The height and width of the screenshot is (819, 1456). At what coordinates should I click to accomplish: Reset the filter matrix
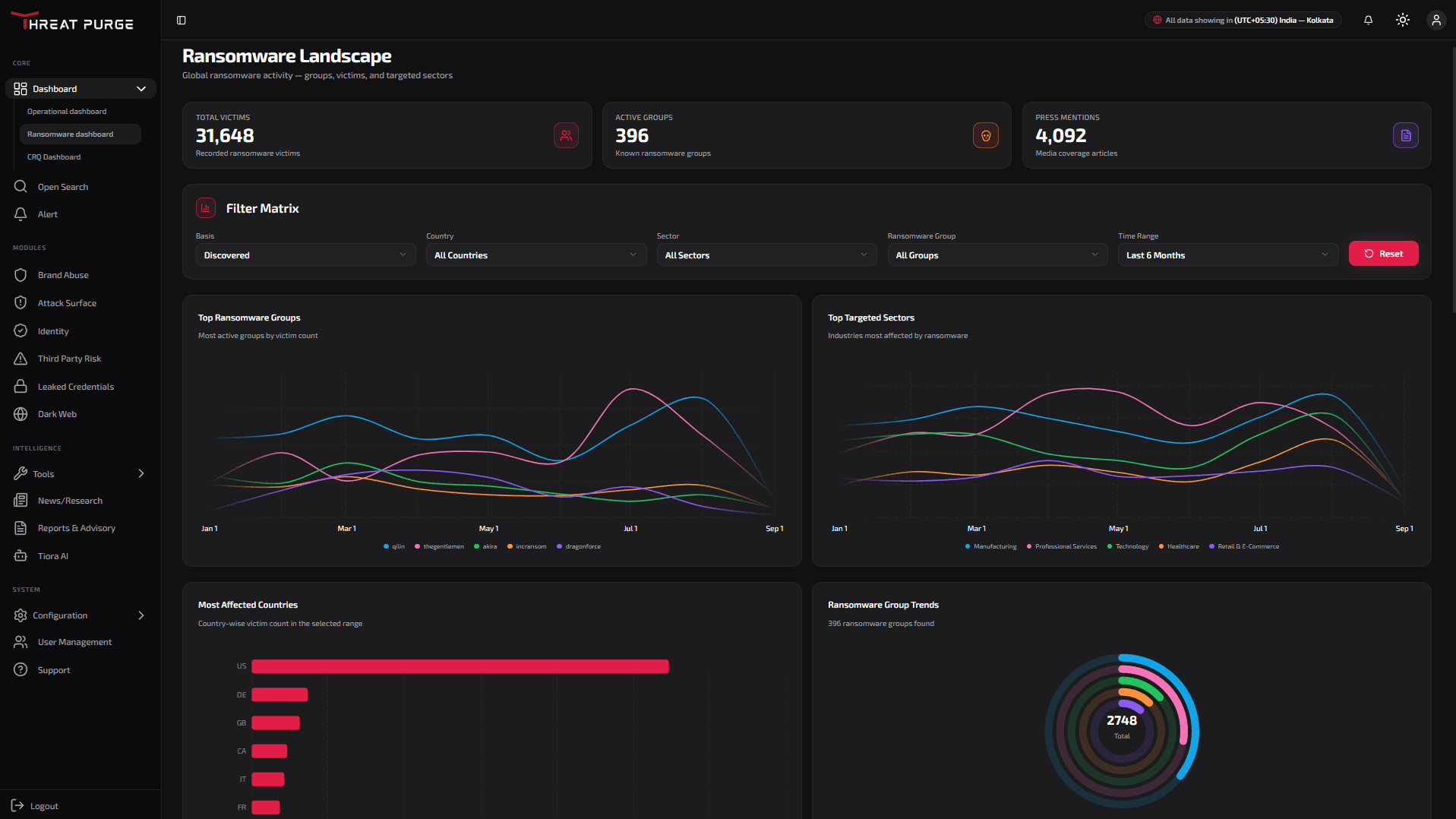tap(1383, 254)
